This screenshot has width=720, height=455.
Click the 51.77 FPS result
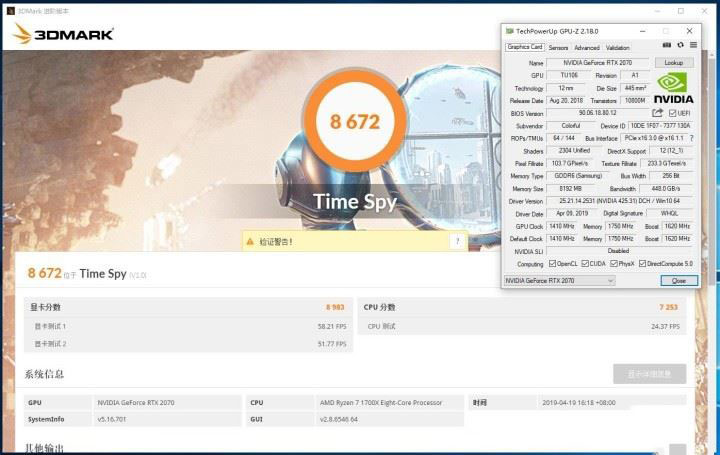point(332,344)
